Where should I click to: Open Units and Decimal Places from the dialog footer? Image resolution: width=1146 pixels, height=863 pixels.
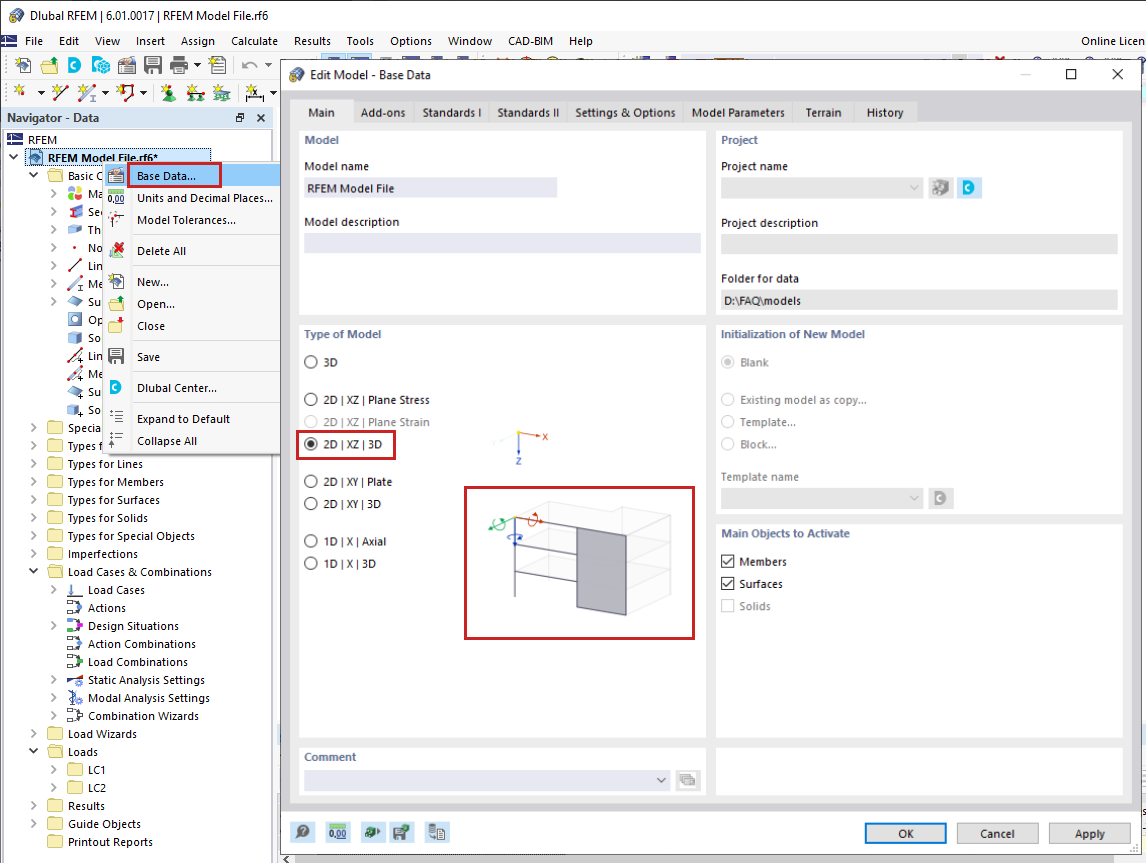pyautogui.click(x=337, y=832)
